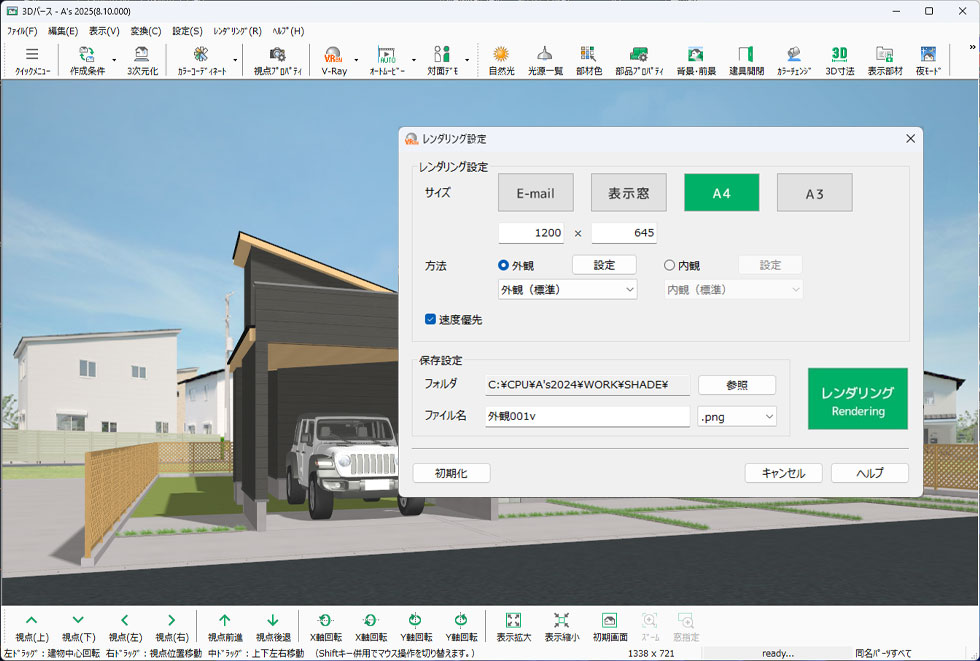Image resolution: width=980 pixels, height=661 pixels.
Task: Click the ヘルプ button in the dialog
Action: (x=869, y=473)
